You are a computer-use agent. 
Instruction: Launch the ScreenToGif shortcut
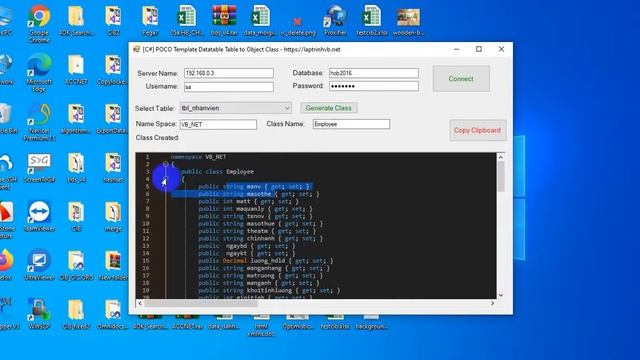click(39, 167)
